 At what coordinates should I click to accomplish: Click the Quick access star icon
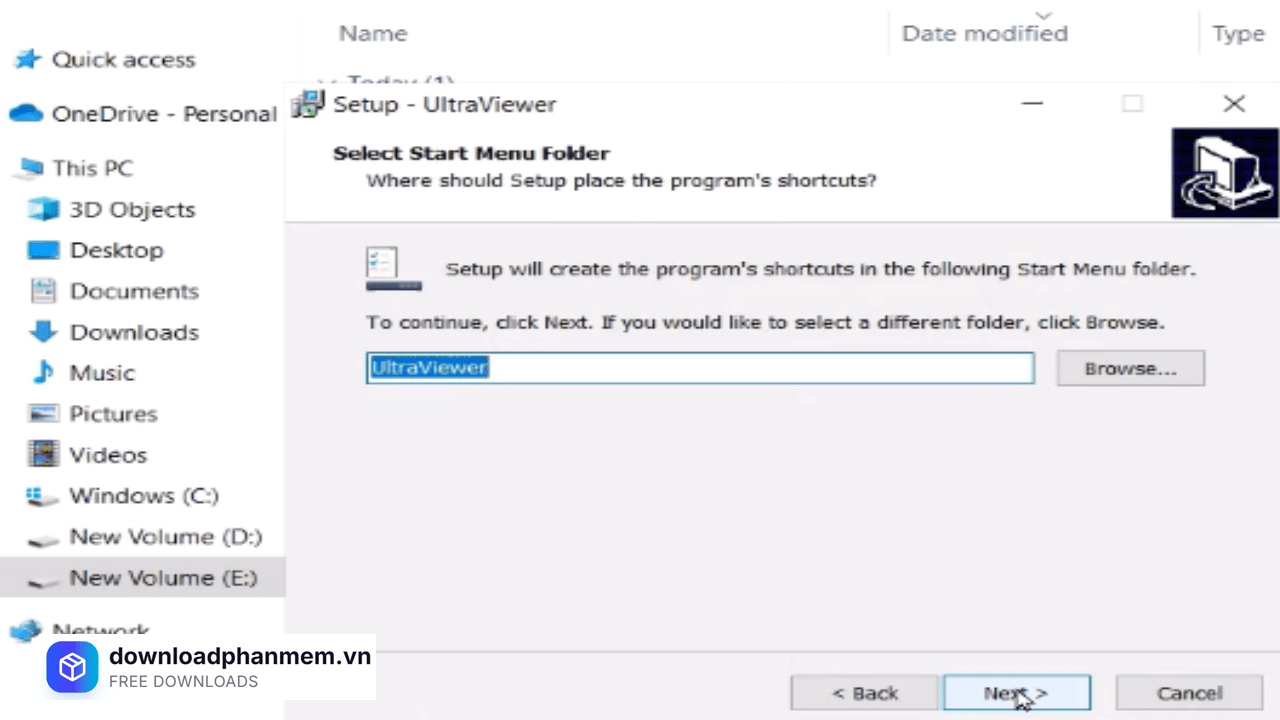pyautogui.click(x=26, y=60)
